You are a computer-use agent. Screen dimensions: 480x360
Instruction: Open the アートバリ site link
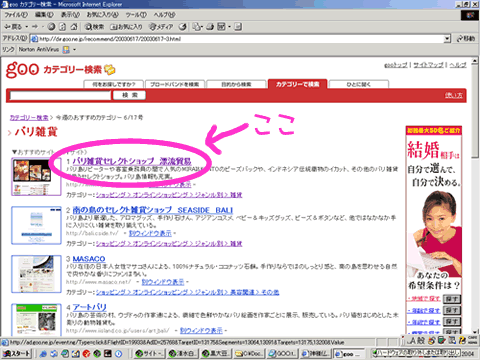coord(89,307)
